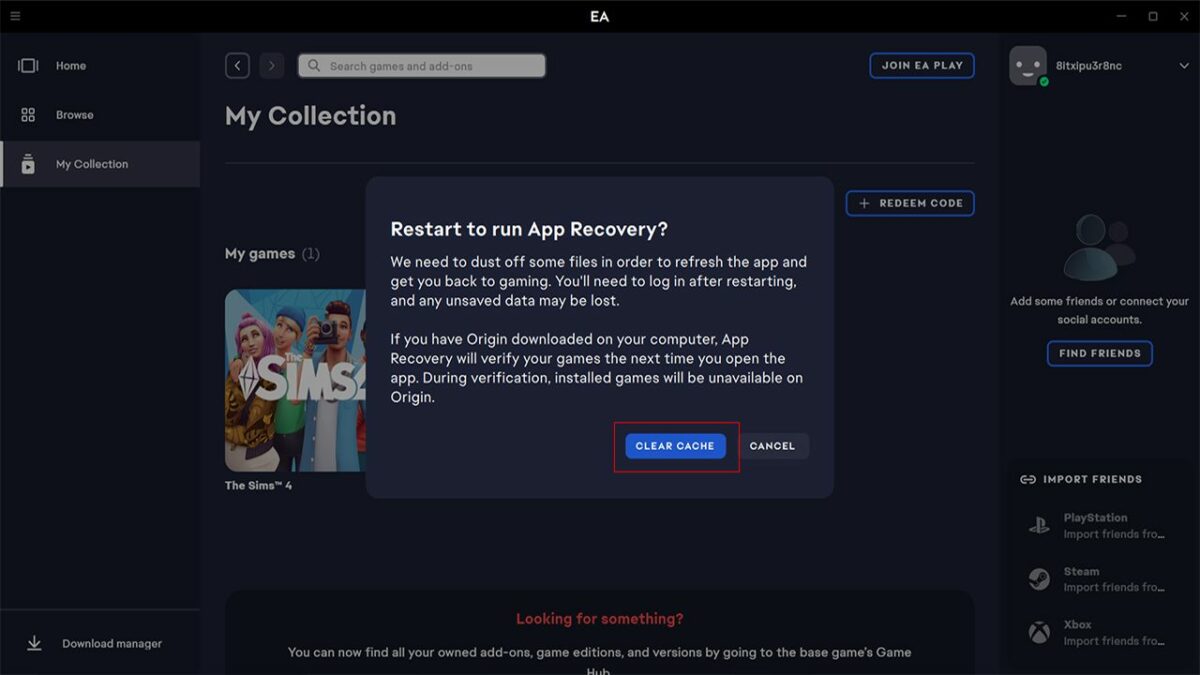Open the Browse menu item
The width and height of the screenshot is (1200, 675).
coord(75,115)
